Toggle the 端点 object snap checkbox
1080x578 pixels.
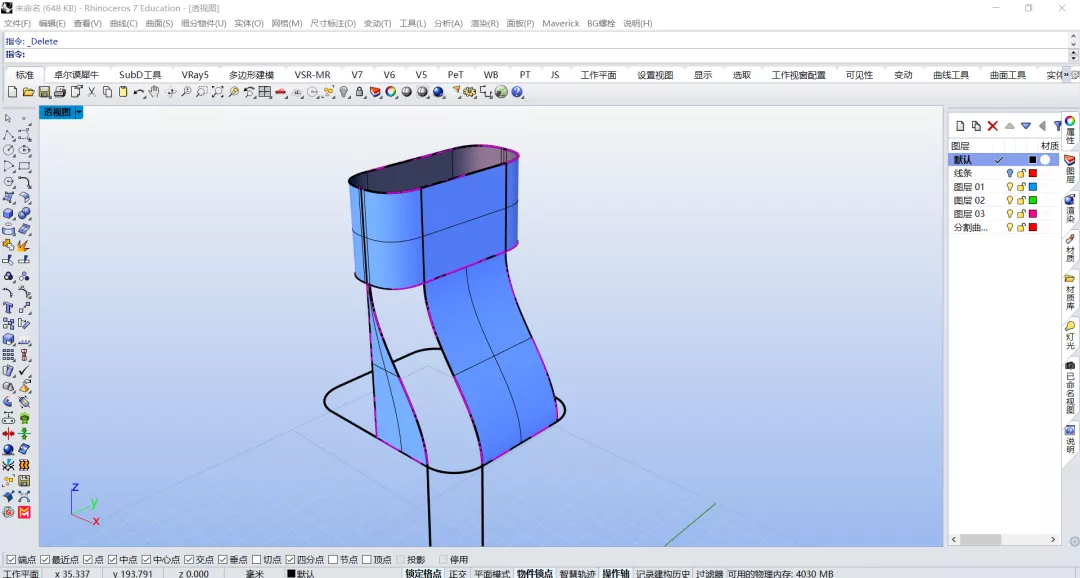(x=11, y=559)
